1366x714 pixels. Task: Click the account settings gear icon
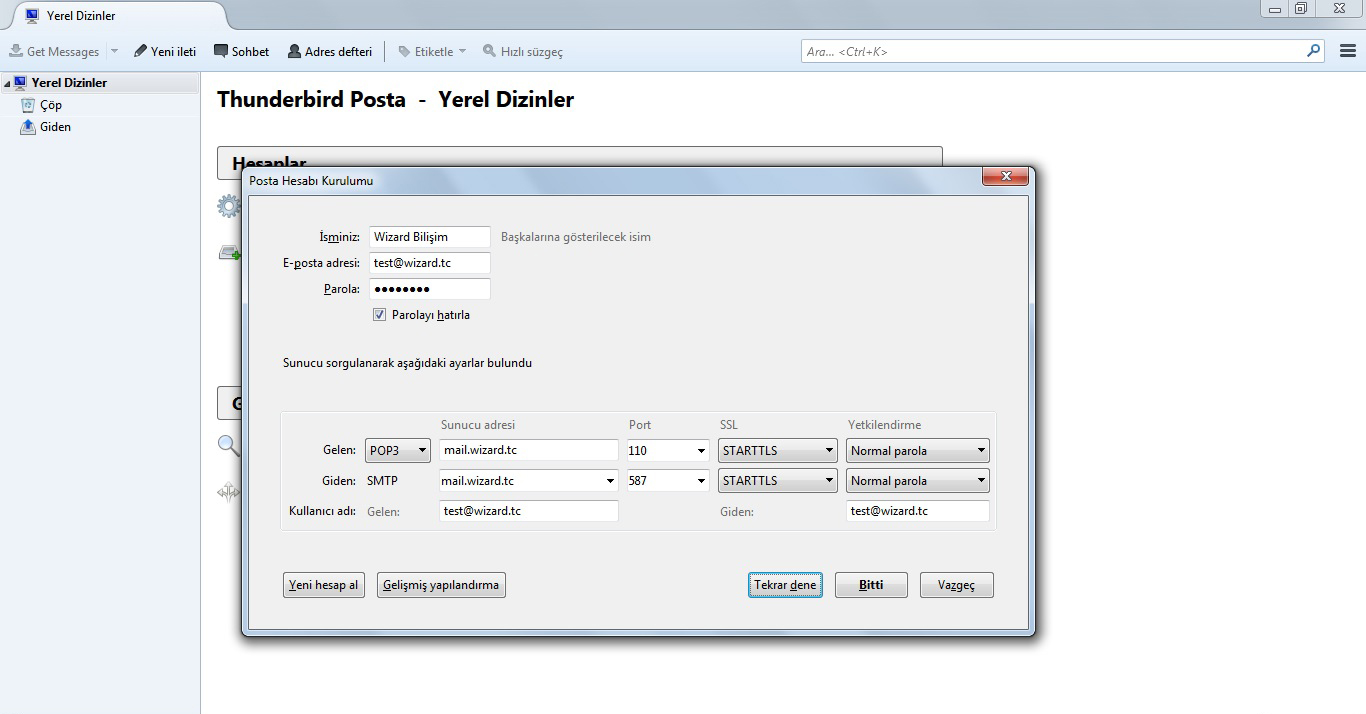(x=229, y=207)
